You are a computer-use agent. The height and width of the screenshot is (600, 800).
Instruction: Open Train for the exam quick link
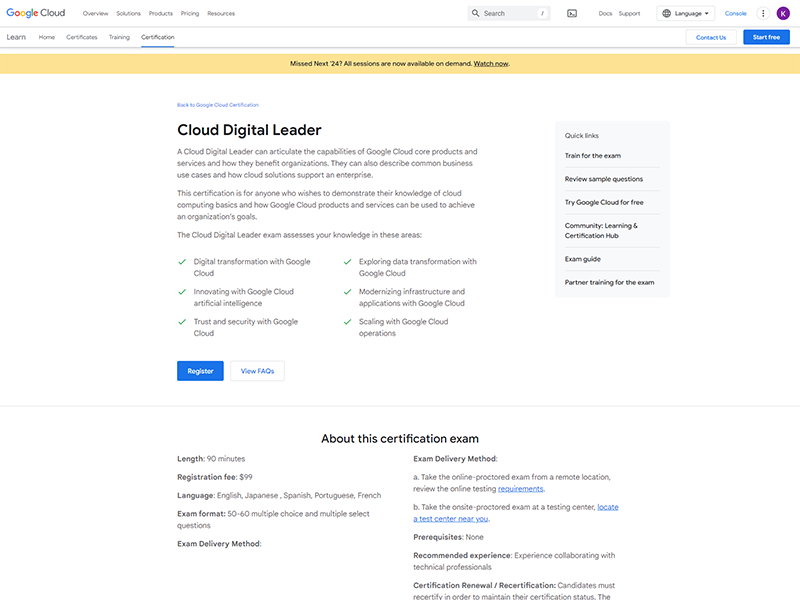[x=592, y=156]
